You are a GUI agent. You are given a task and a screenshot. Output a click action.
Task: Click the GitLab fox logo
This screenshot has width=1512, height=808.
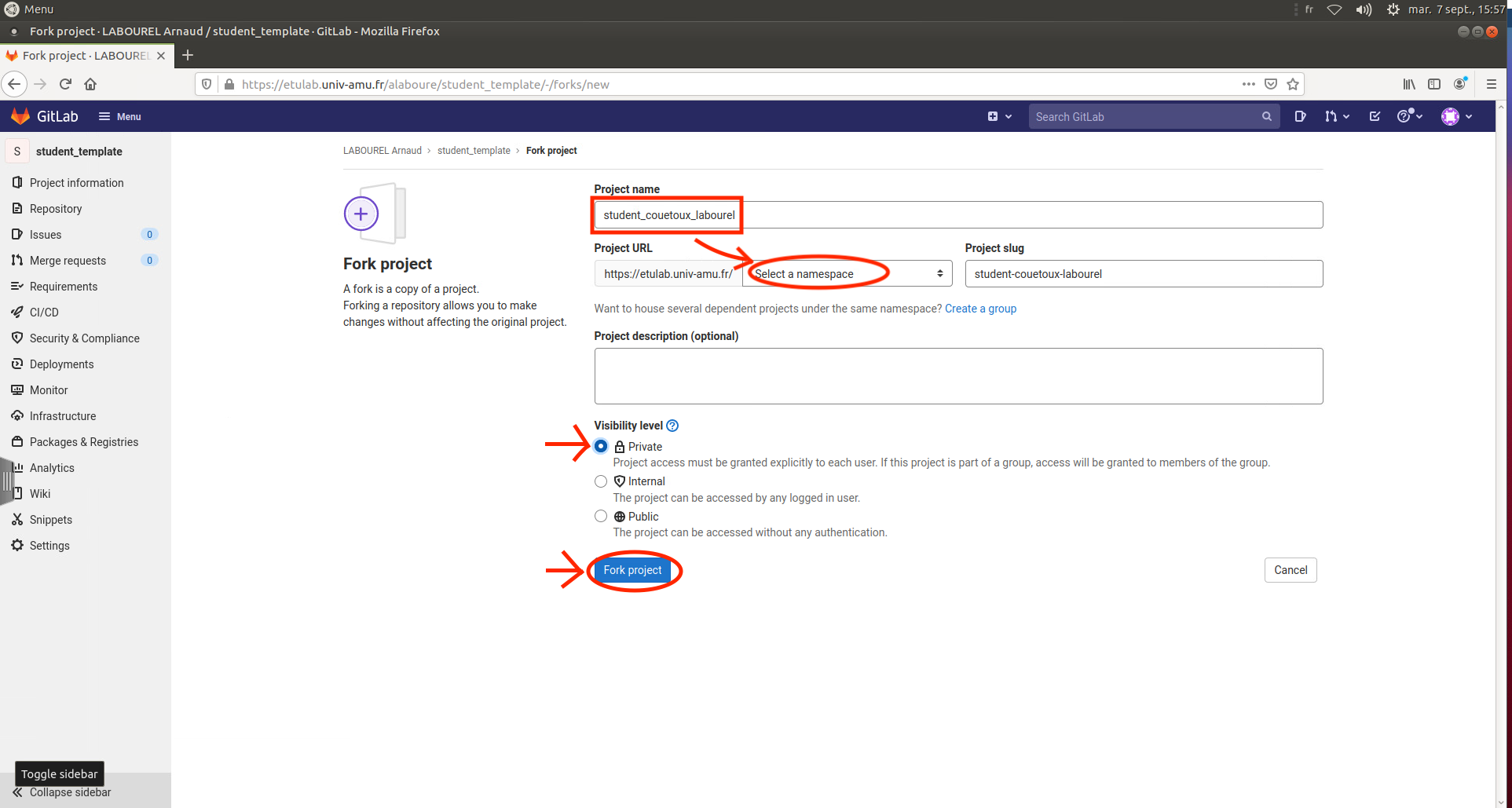[x=20, y=116]
